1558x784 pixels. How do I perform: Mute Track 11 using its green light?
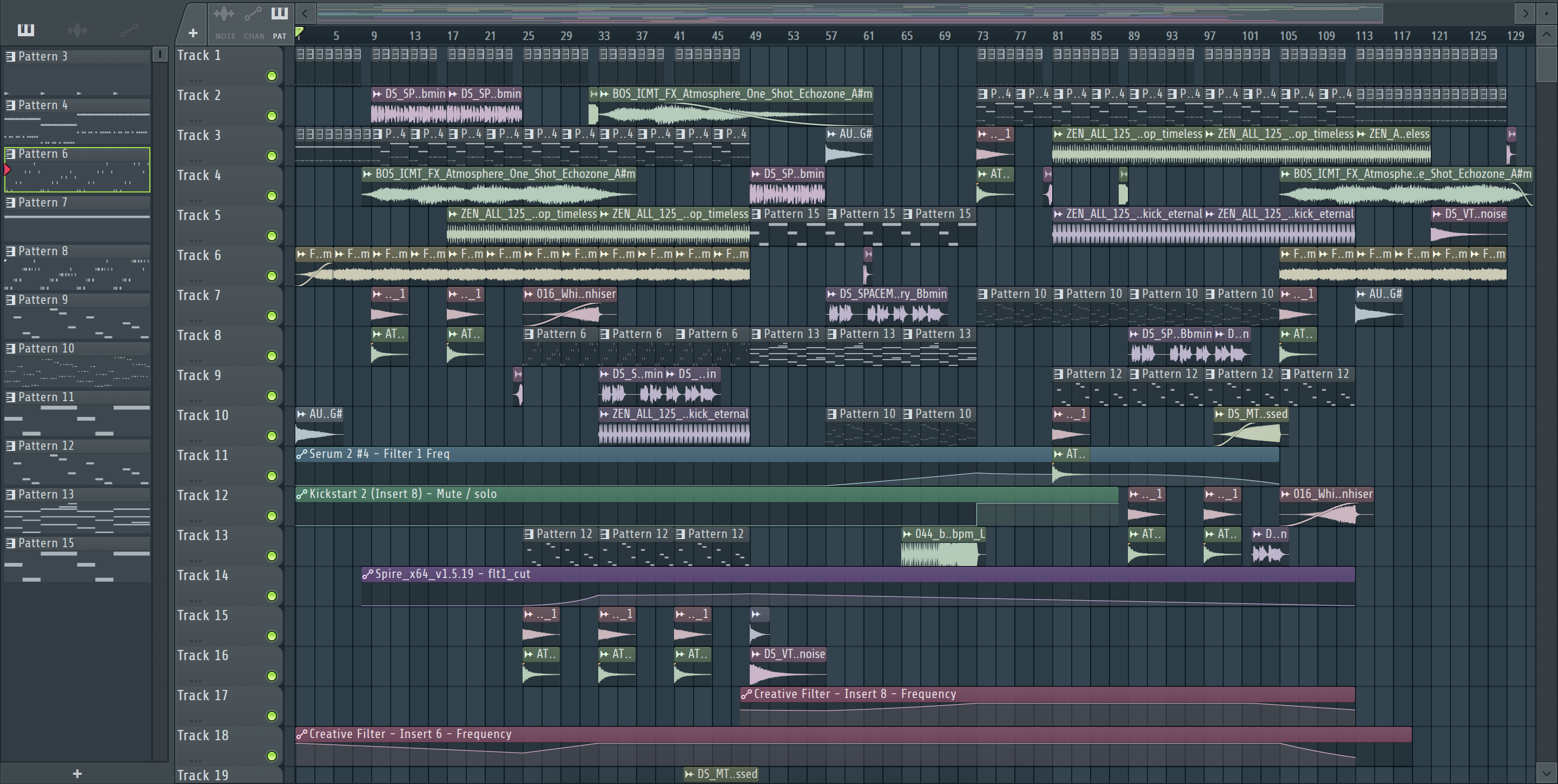click(x=272, y=476)
